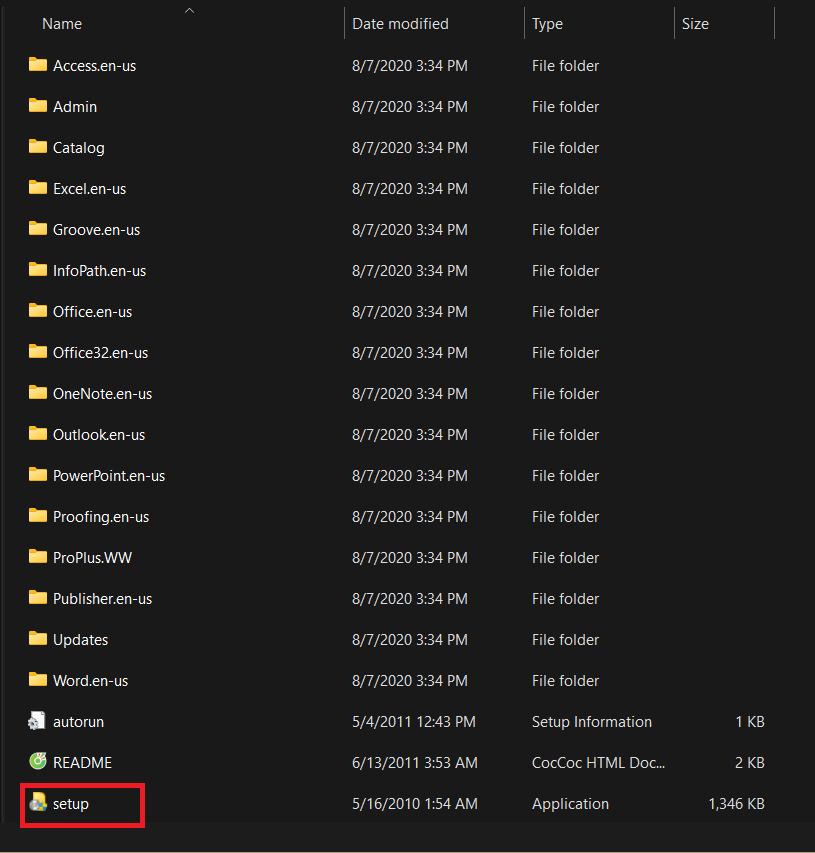Image resolution: width=815 pixels, height=853 pixels.
Task: Open the PowerPoint.en-us folder
Action: pos(107,475)
